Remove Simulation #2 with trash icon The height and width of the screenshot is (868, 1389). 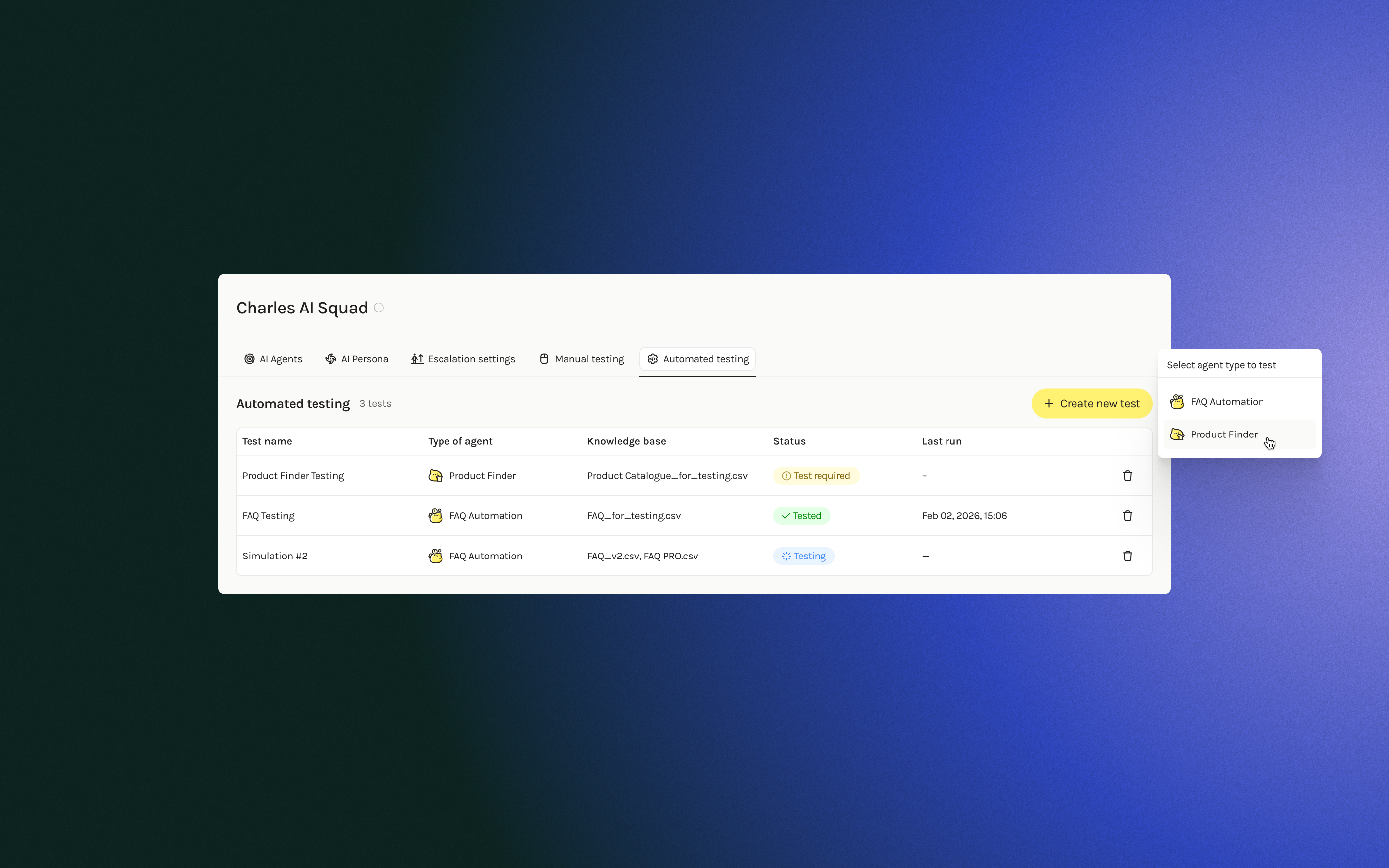1127,556
